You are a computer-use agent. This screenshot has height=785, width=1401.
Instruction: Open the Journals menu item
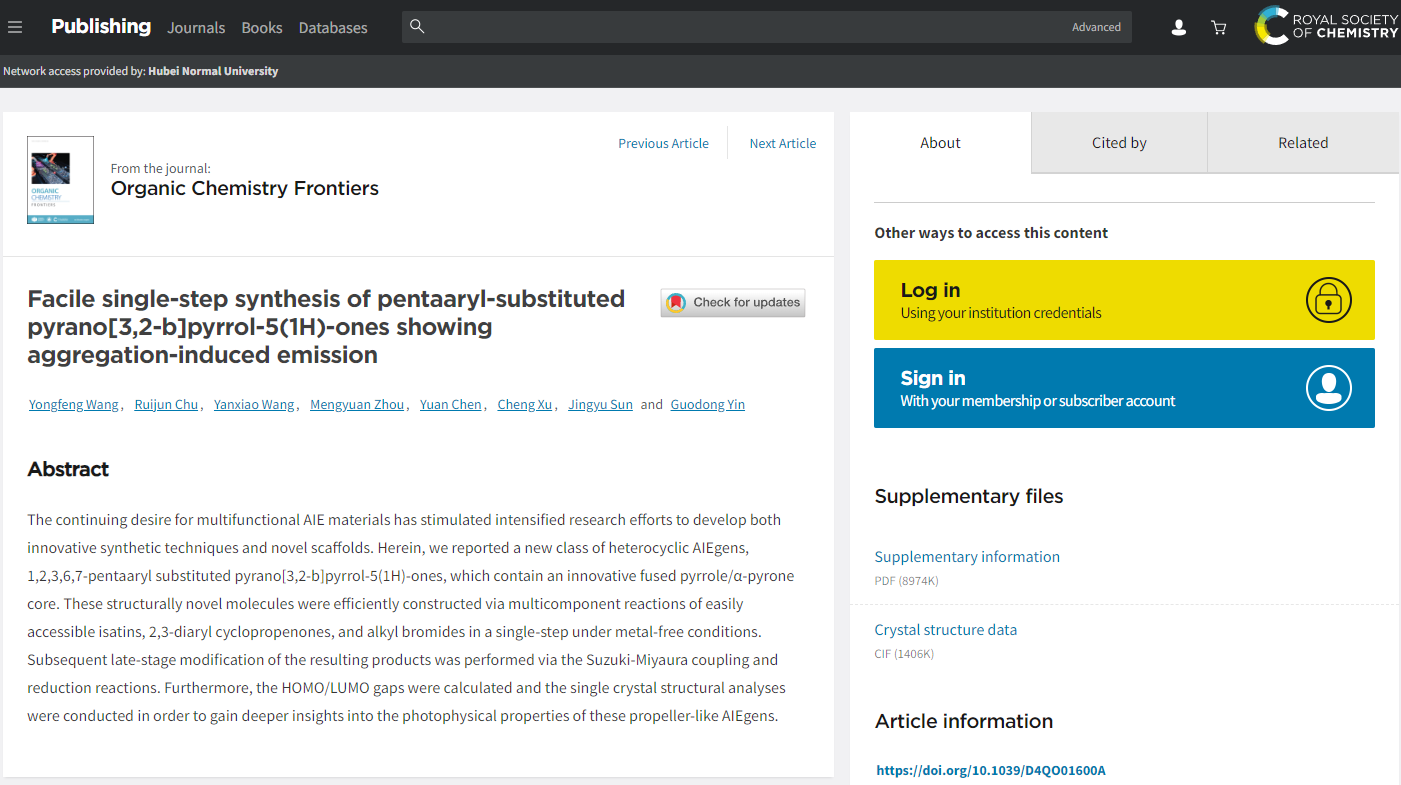click(196, 28)
